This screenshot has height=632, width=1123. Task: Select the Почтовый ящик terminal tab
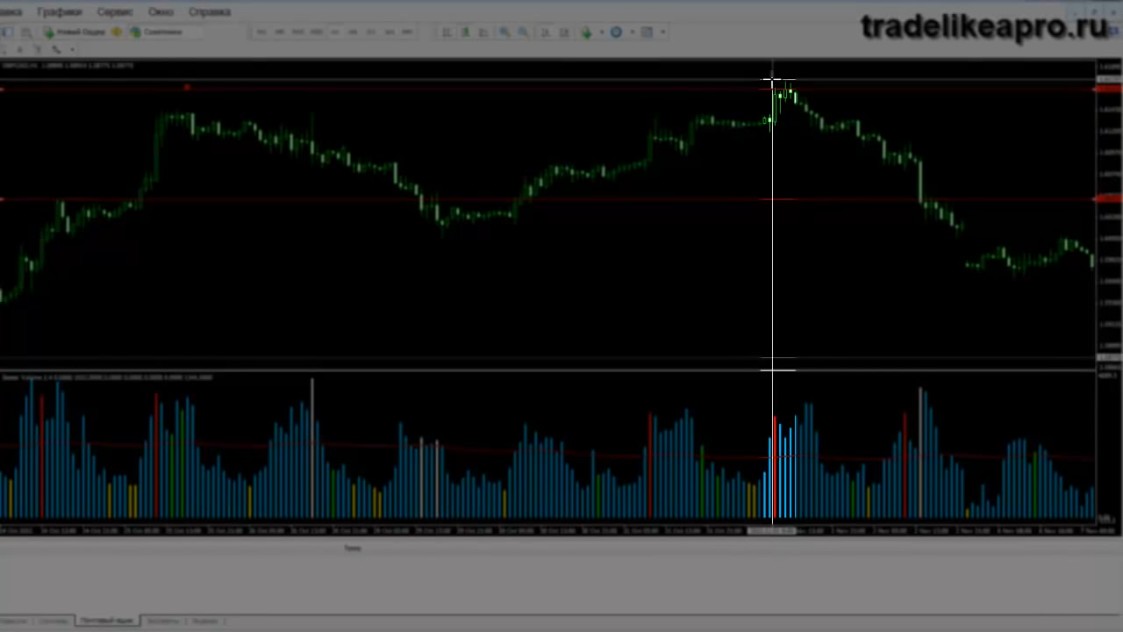[x=107, y=621]
